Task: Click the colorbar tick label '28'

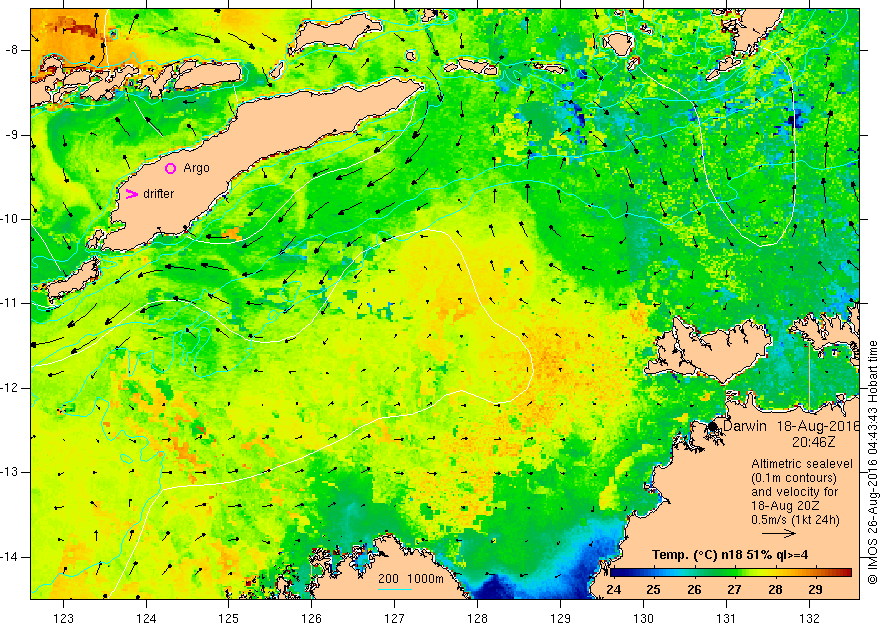Action: coord(775,590)
